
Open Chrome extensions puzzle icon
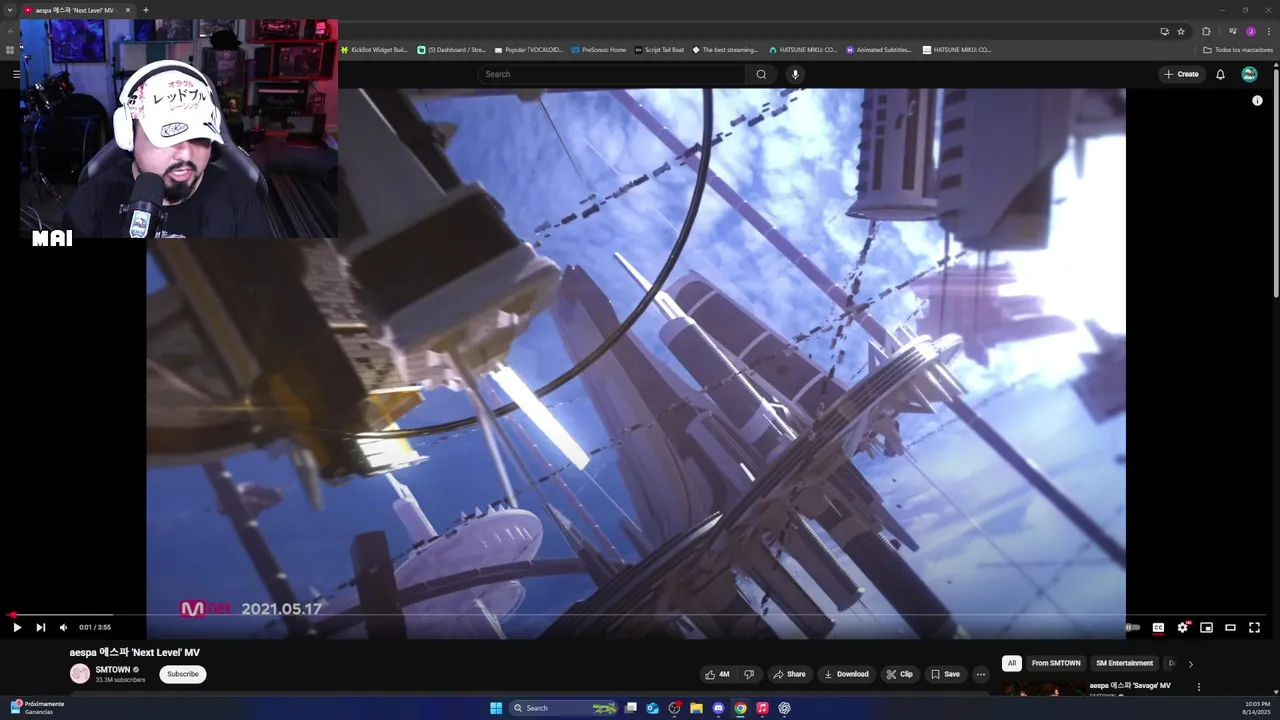click(x=1206, y=31)
